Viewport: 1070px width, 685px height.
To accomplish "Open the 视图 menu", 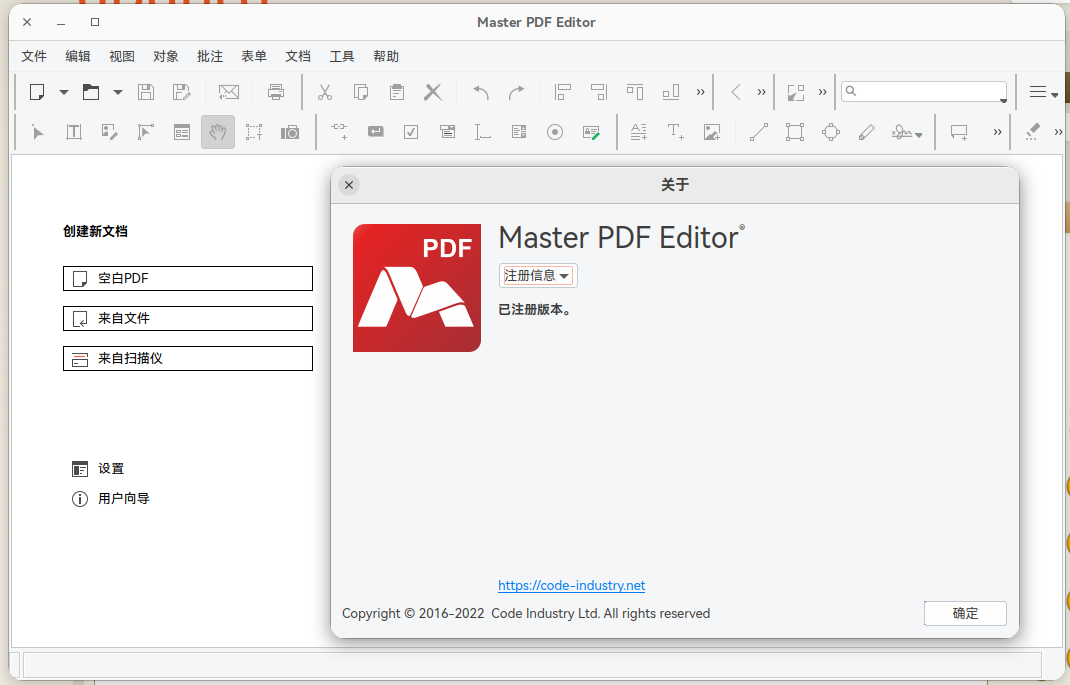I will 122,57.
